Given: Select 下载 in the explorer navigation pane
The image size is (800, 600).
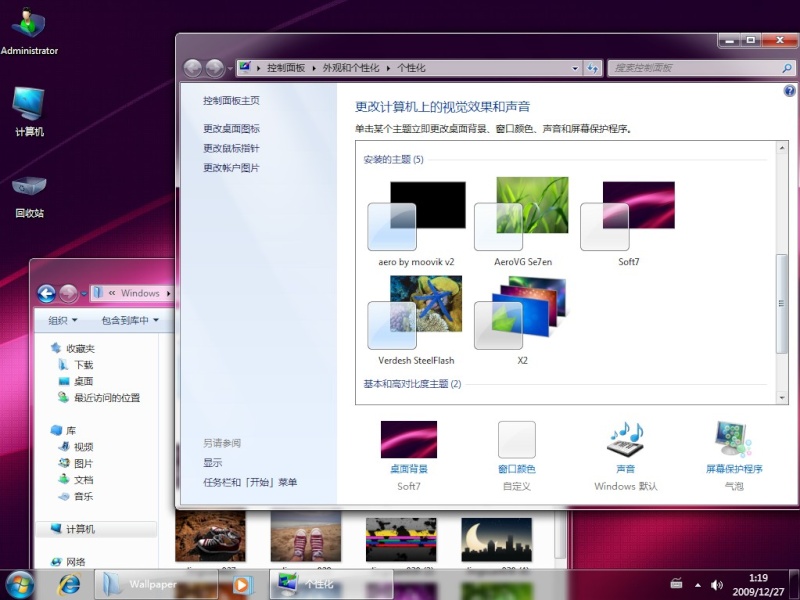Looking at the screenshot, I should pyautogui.click(x=76, y=365).
